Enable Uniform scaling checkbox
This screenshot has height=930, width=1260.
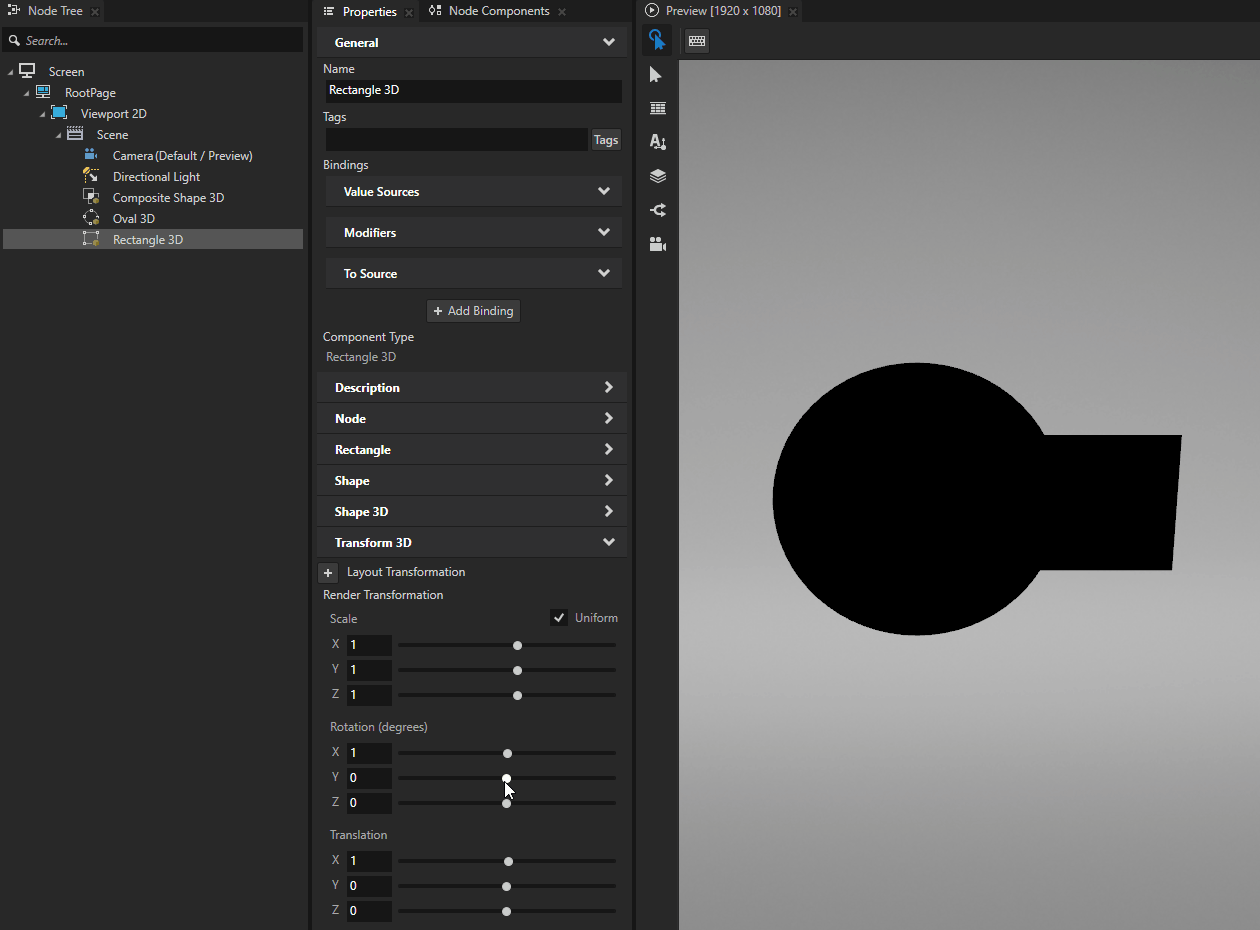558,617
